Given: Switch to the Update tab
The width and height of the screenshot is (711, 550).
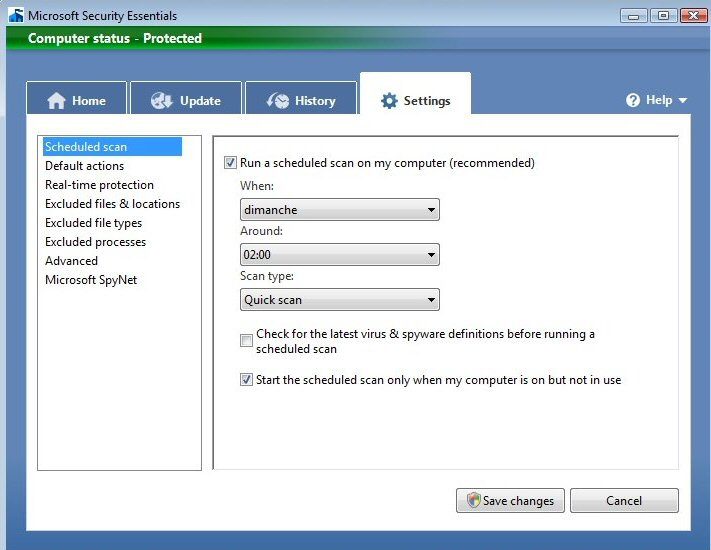Looking at the screenshot, I should pyautogui.click(x=186, y=97).
